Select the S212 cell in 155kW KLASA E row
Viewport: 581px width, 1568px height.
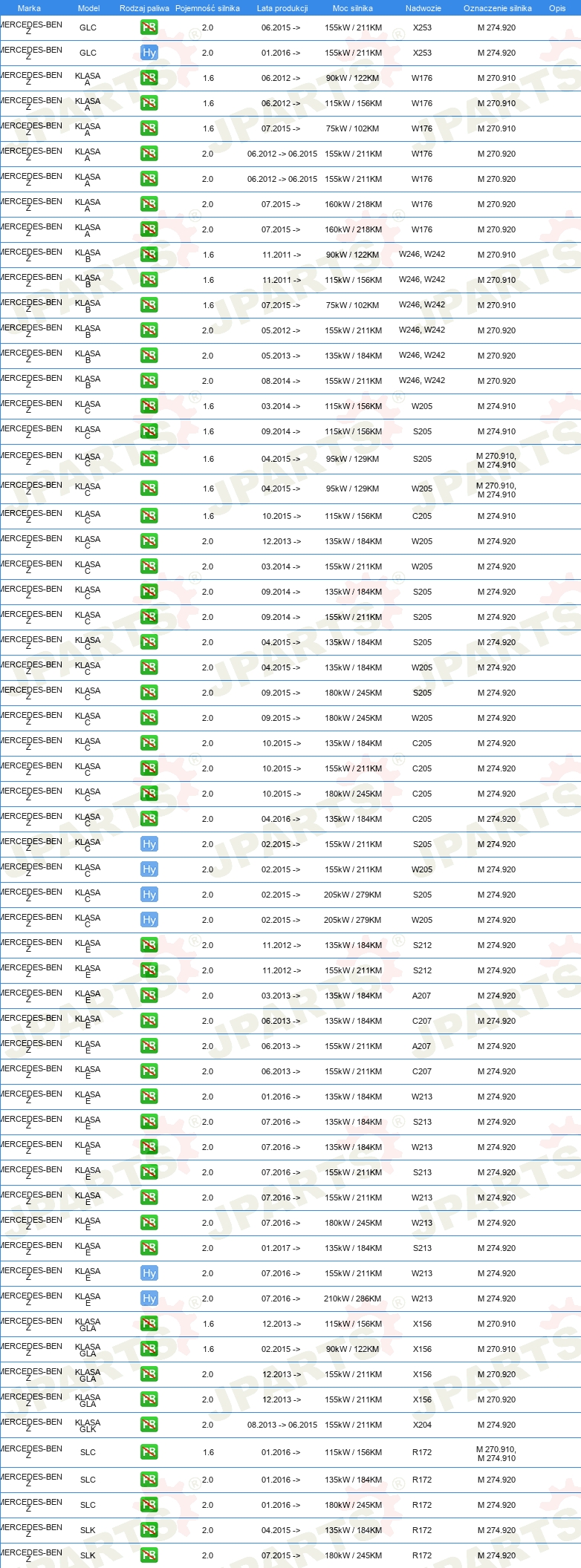pos(422,970)
